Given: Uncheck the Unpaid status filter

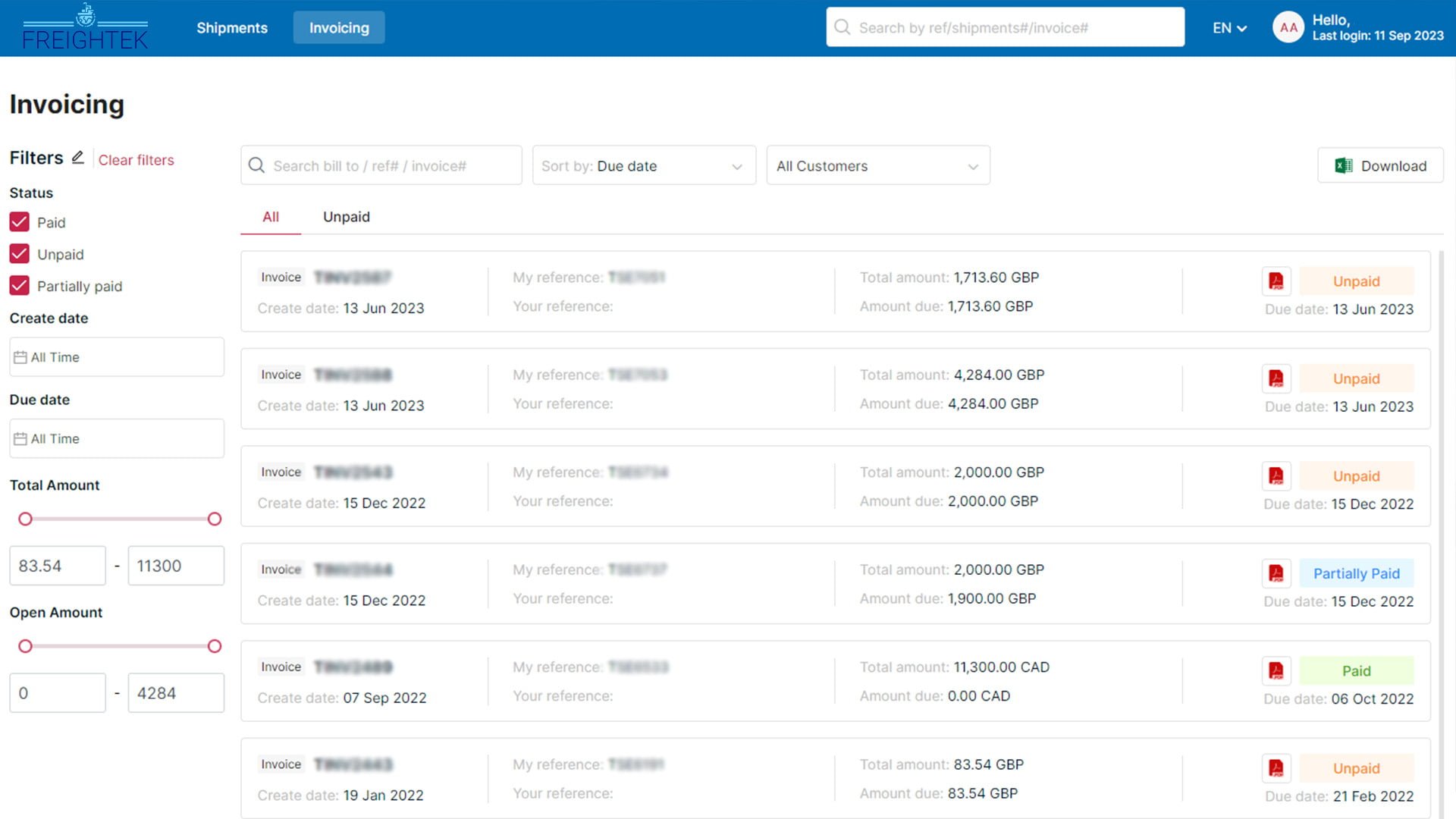Looking at the screenshot, I should [x=20, y=254].
